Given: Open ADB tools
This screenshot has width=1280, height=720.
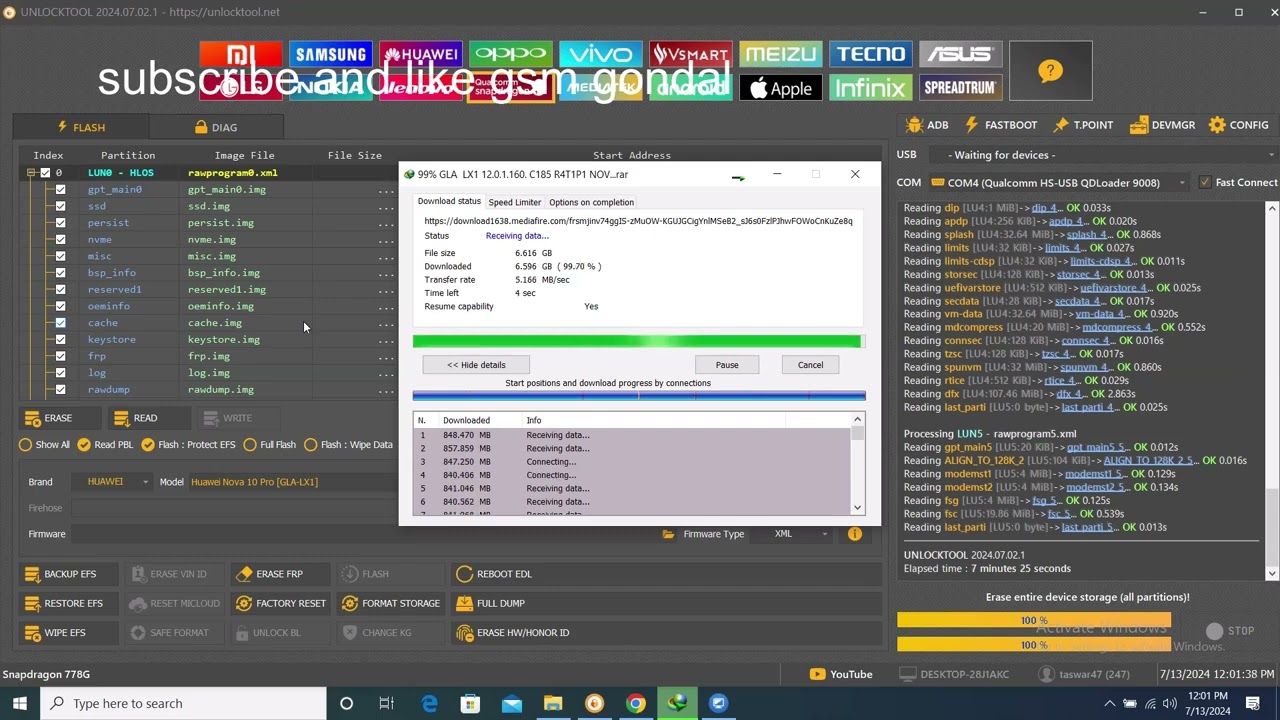Looking at the screenshot, I should (x=927, y=125).
